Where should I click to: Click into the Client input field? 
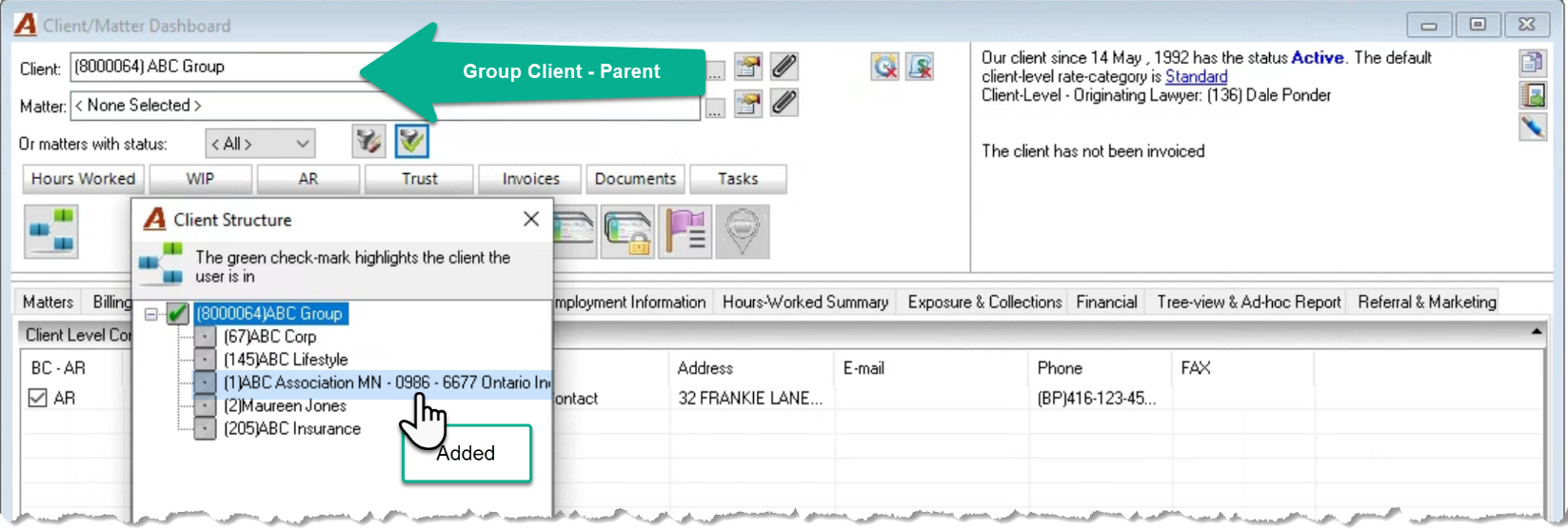[x=386, y=68]
